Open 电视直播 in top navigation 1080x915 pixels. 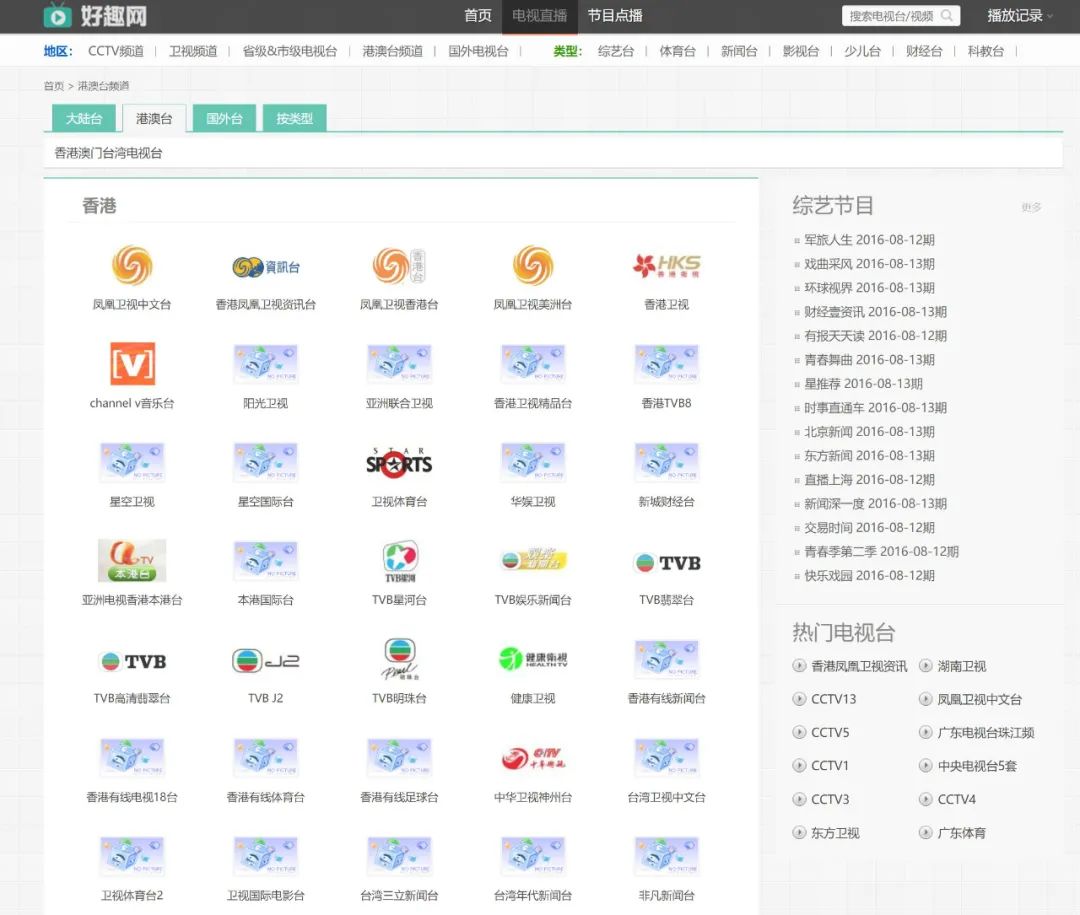539,16
